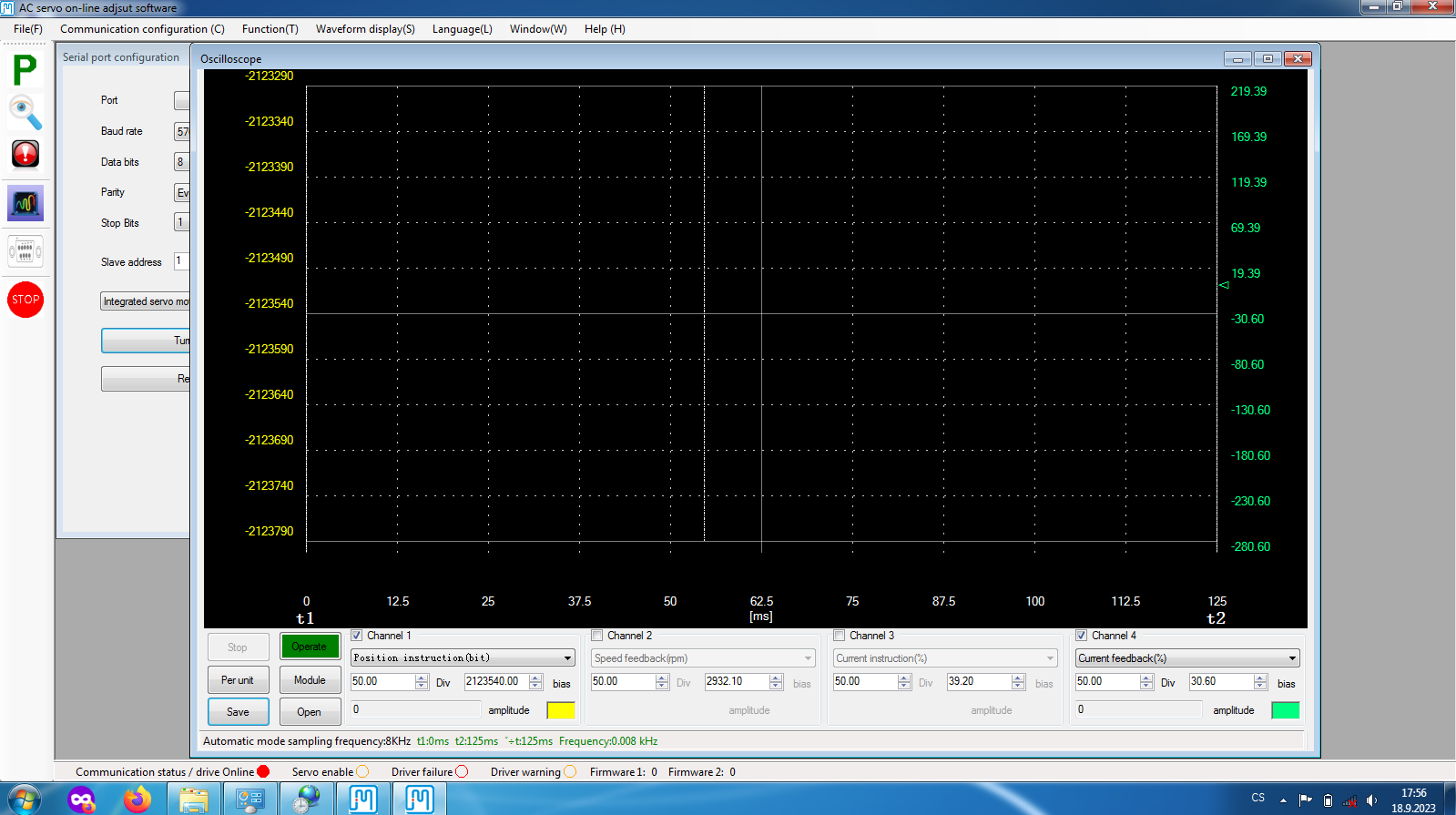1456x815 pixels.
Task: Enable the Channel 3 checkbox
Action: click(840, 636)
